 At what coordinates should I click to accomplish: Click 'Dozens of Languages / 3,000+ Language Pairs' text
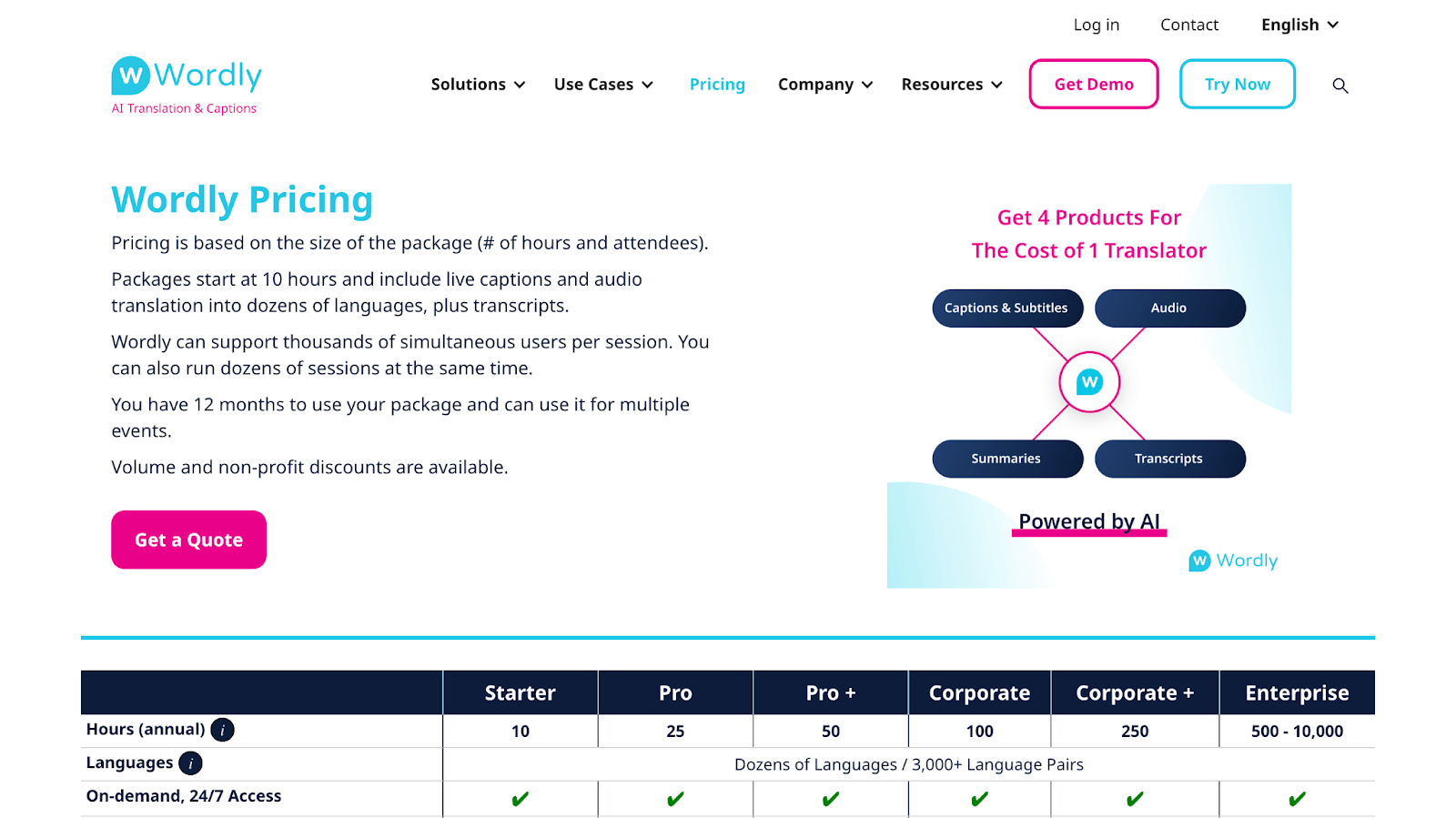coord(909,764)
